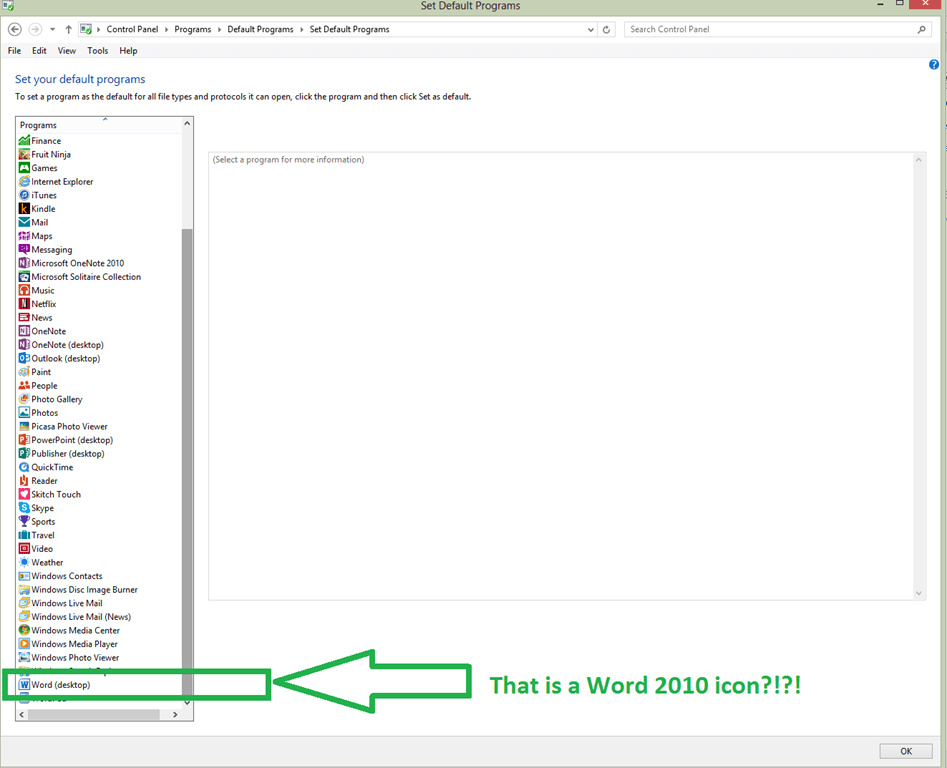The height and width of the screenshot is (768, 947).
Task: Open the Help menu
Action: coord(128,51)
